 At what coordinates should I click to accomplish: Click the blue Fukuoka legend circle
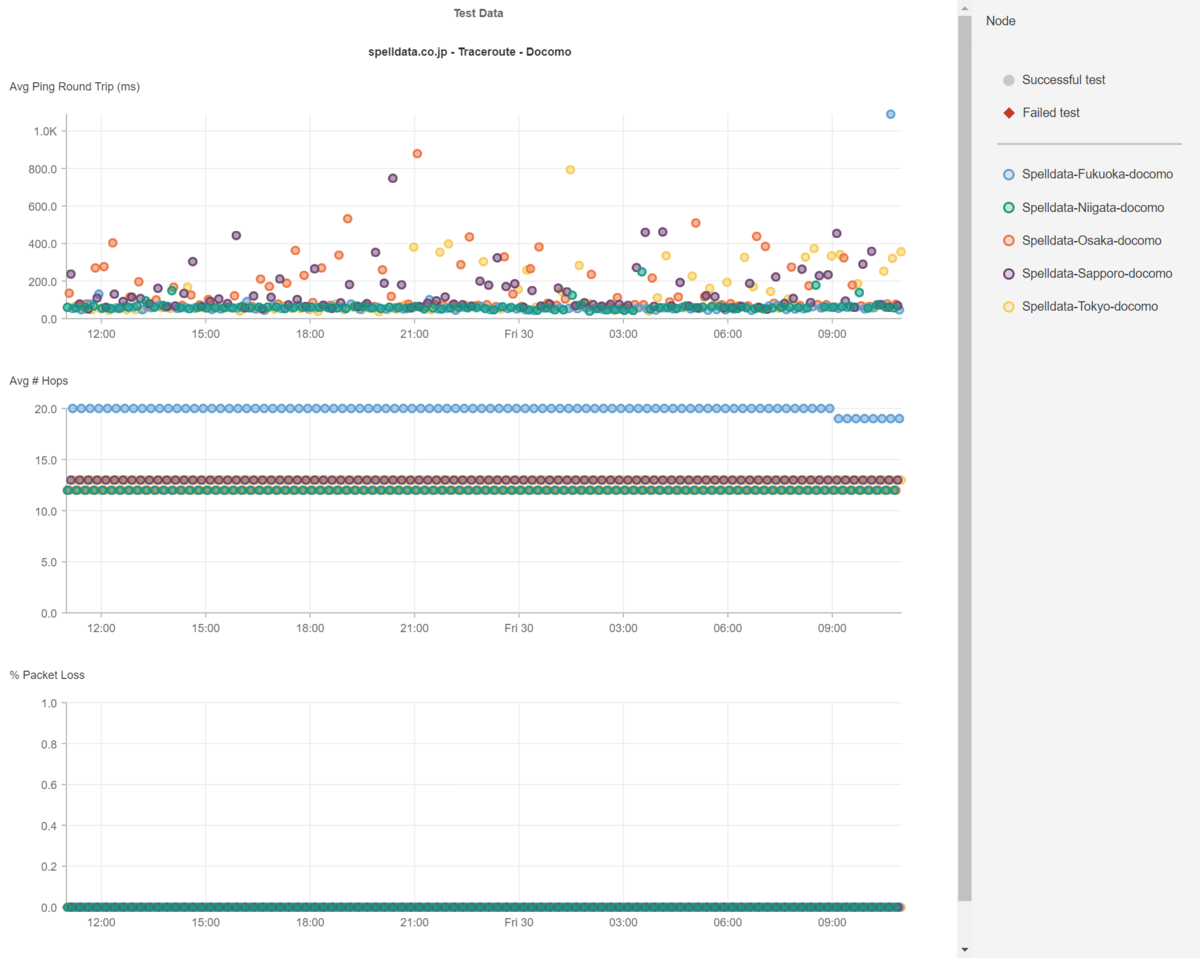coord(1009,175)
